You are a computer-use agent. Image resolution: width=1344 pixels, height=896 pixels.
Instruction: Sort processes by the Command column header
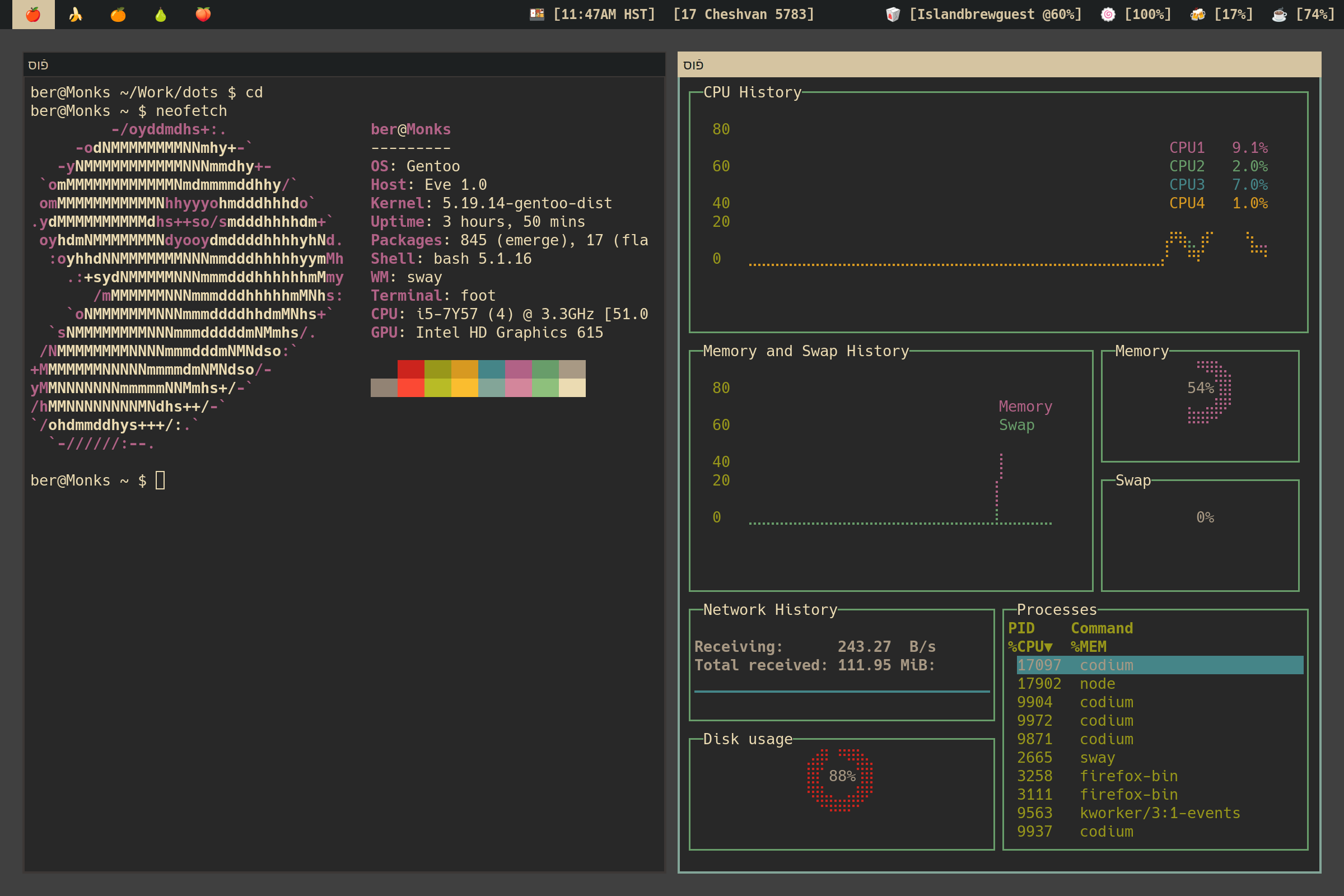1102,628
